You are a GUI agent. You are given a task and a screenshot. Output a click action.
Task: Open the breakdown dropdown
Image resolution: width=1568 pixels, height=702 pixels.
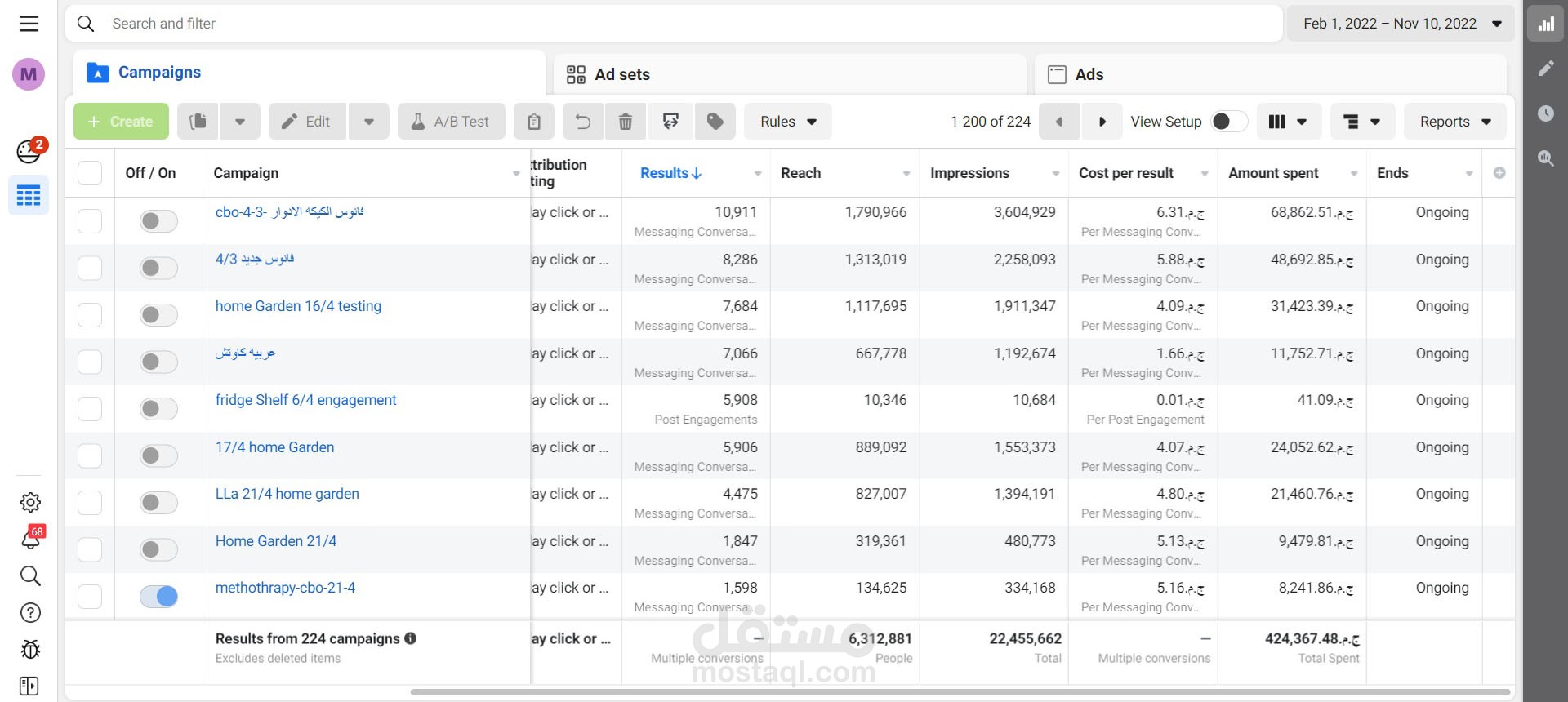point(1362,122)
